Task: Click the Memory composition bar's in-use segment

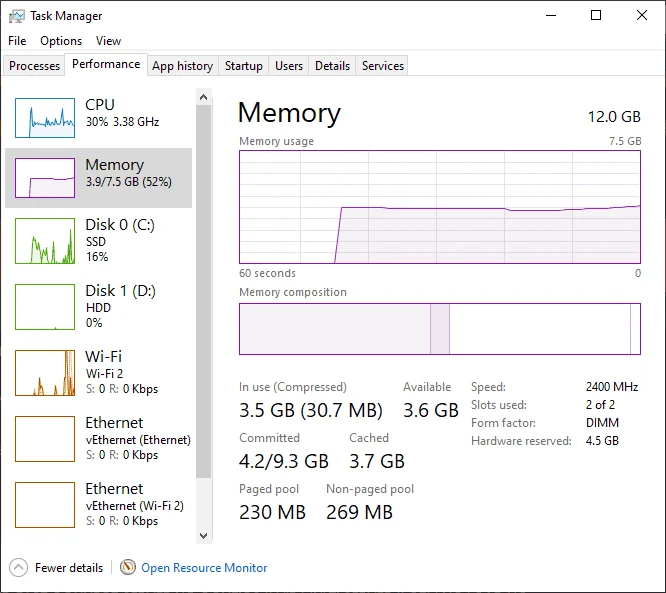Action: 335,329
